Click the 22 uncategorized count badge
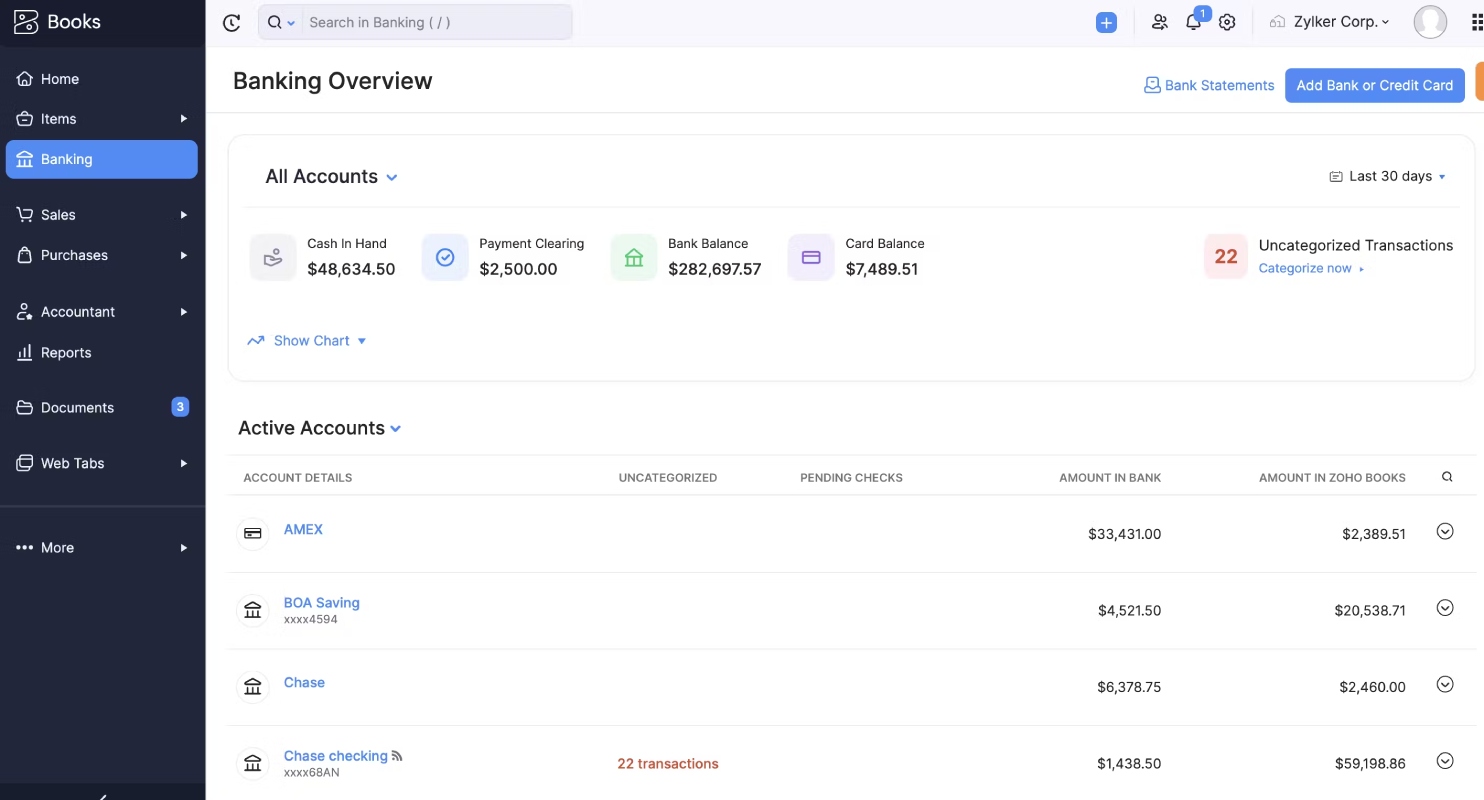The width and height of the screenshot is (1484, 800). point(1226,257)
